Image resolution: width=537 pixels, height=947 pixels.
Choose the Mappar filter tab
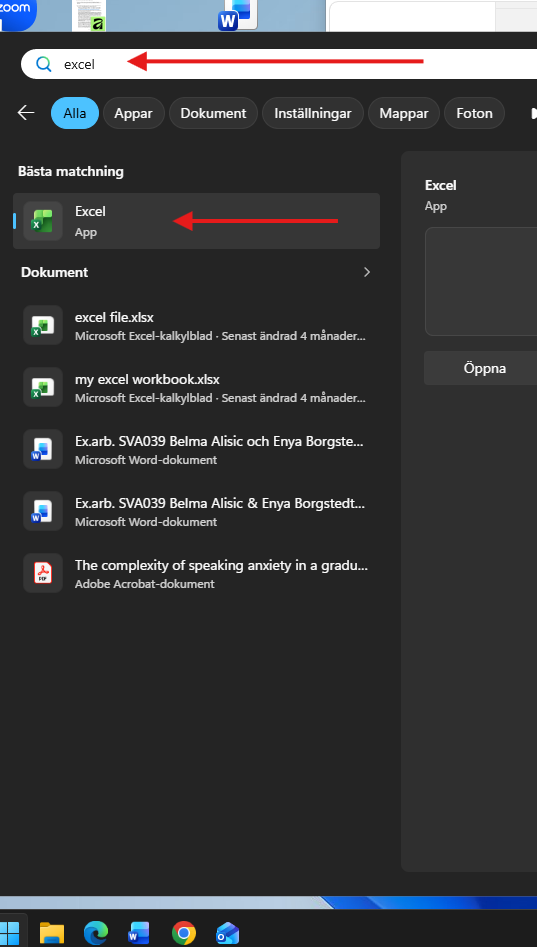404,113
